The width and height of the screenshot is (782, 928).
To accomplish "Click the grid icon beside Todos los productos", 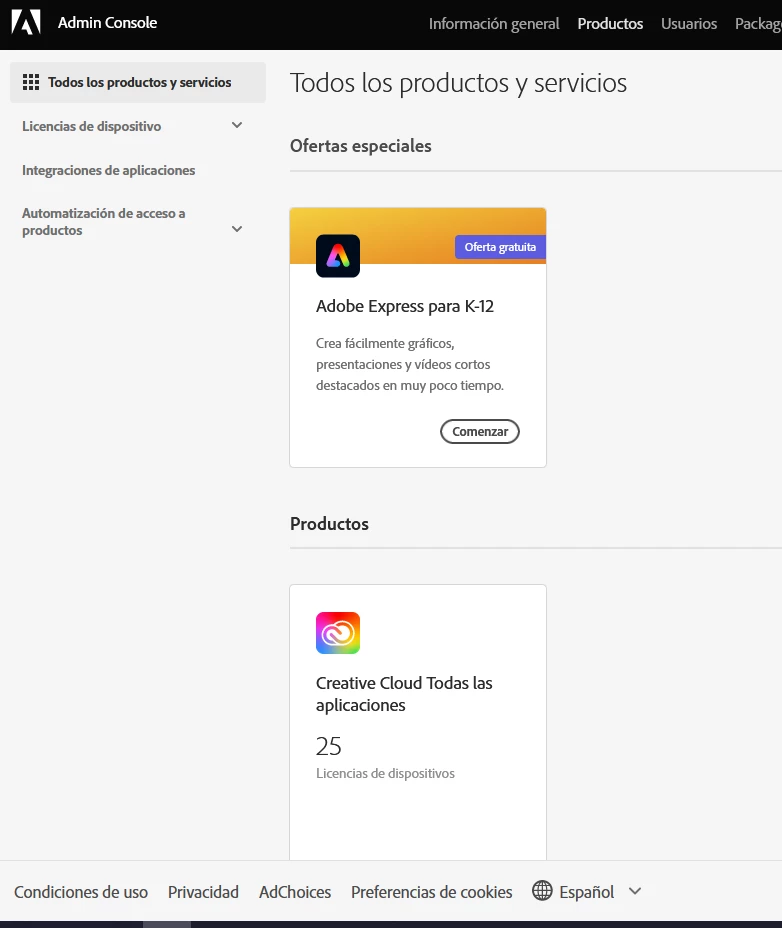I will coord(31,82).
